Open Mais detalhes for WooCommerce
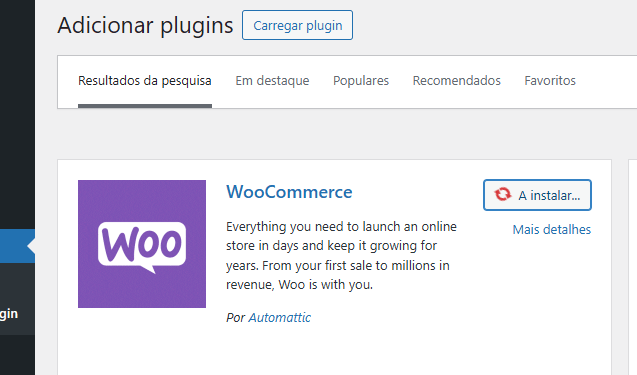Viewport: 637px width, 375px height. [x=552, y=230]
